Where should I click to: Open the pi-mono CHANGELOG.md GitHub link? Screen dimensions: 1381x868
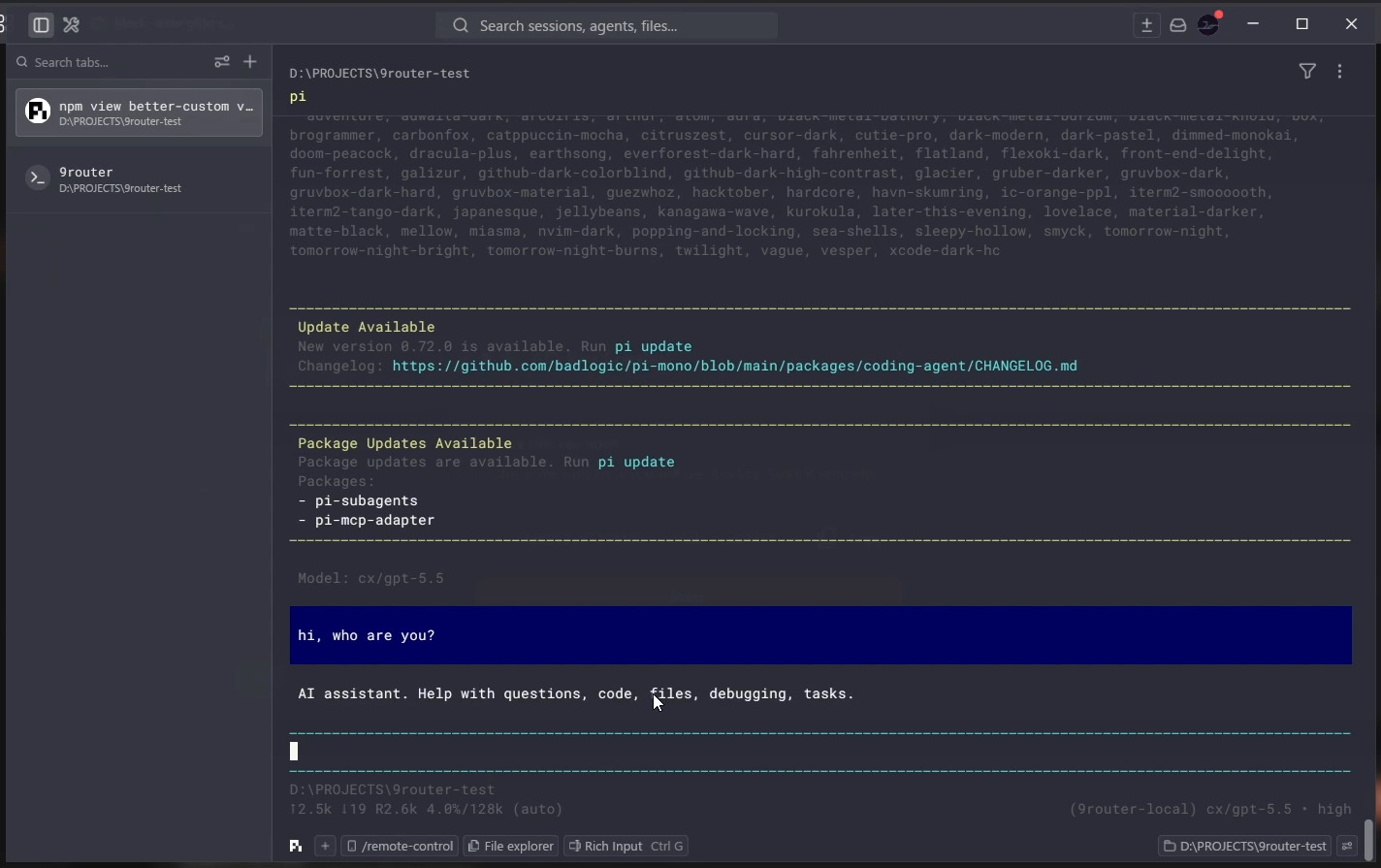(734, 366)
